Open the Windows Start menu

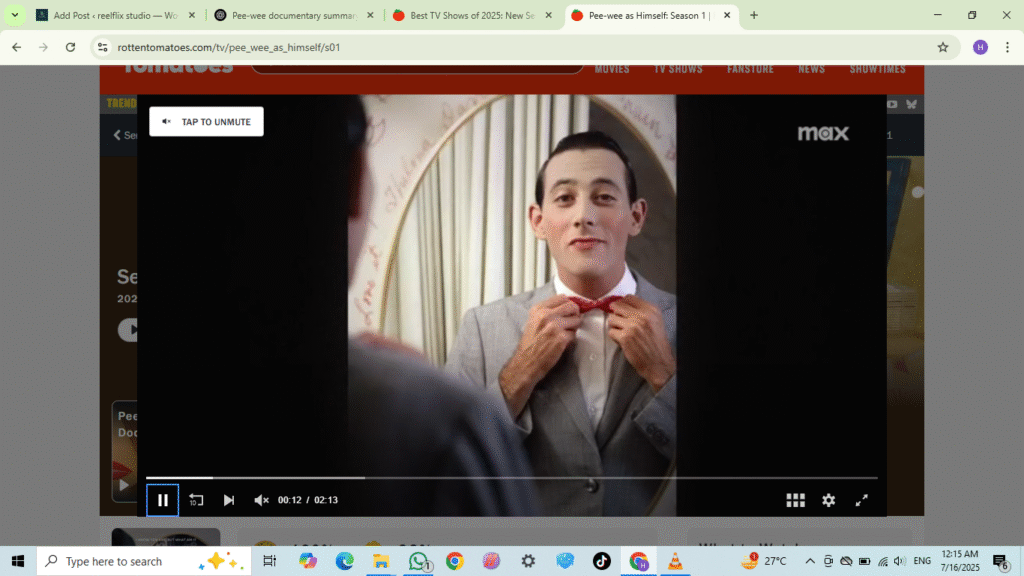[x=18, y=561]
